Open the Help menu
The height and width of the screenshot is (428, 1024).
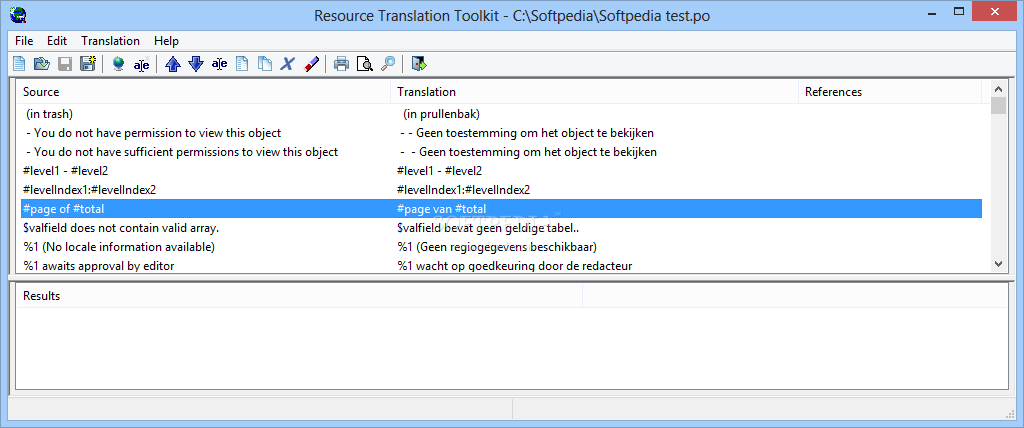coord(167,41)
